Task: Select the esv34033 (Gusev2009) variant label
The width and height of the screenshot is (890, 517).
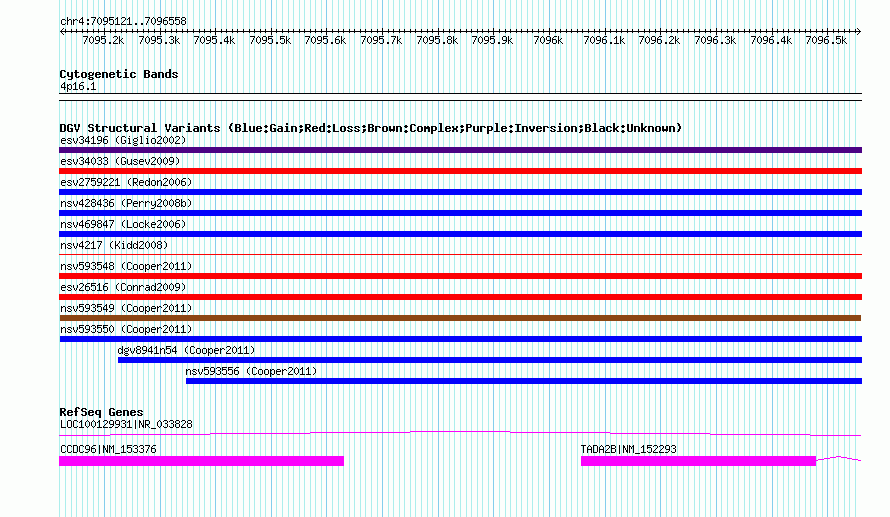Action: (x=120, y=161)
